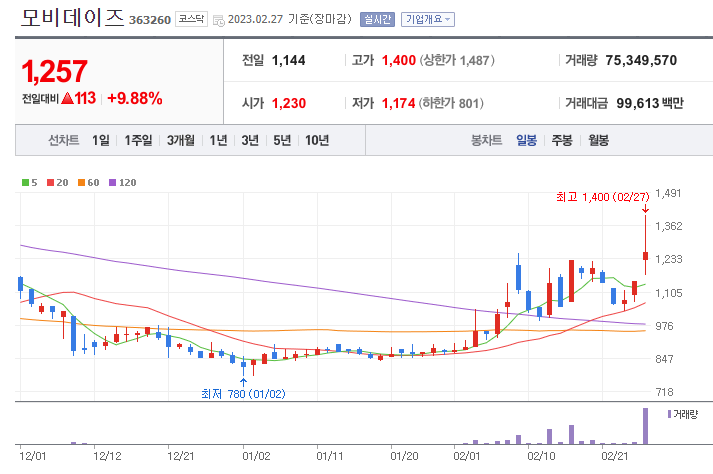This screenshot has height=474, width=713.
Task: Click the blue arrow marking the low
Action: (x=243, y=382)
